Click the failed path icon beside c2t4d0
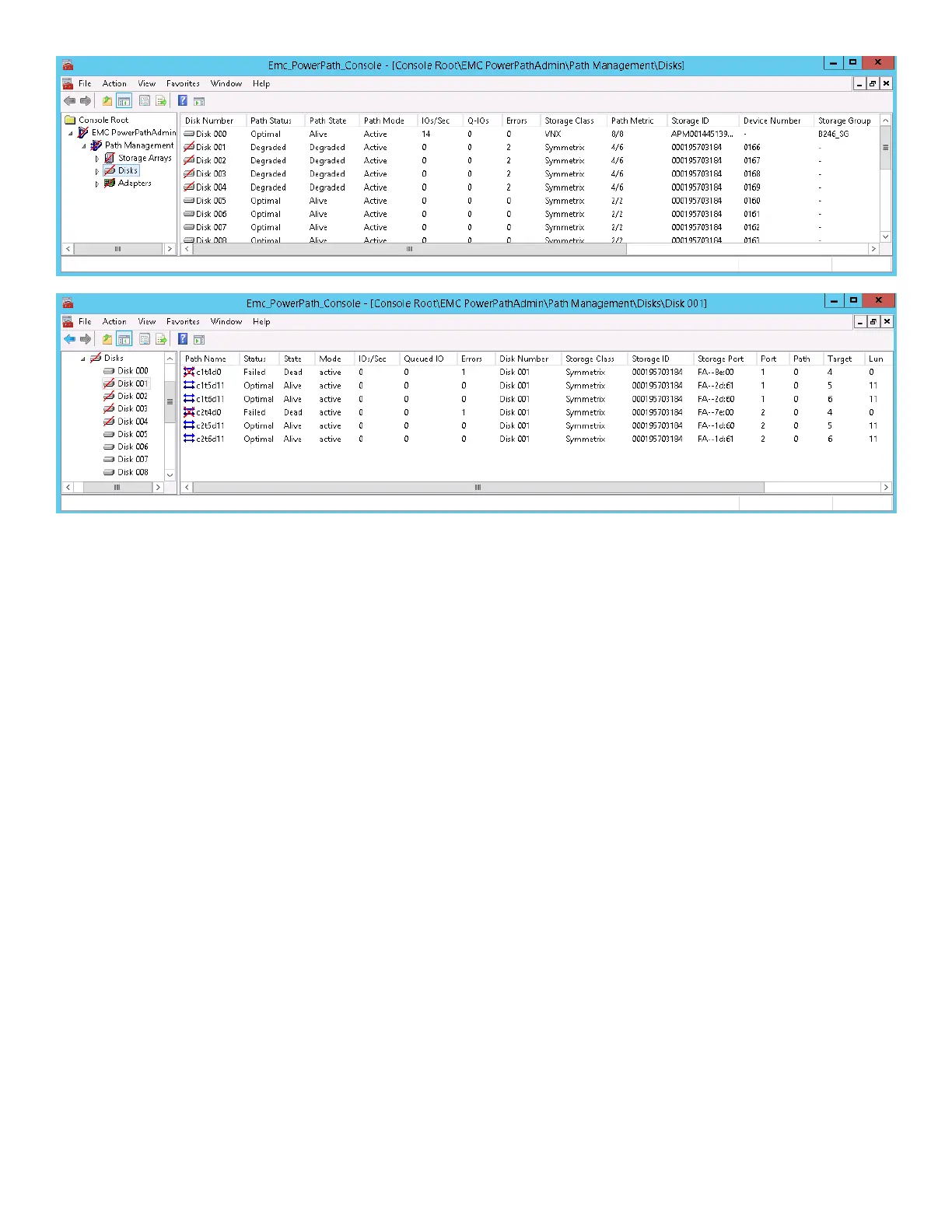This screenshot has height=1232, width=952. coord(189,412)
